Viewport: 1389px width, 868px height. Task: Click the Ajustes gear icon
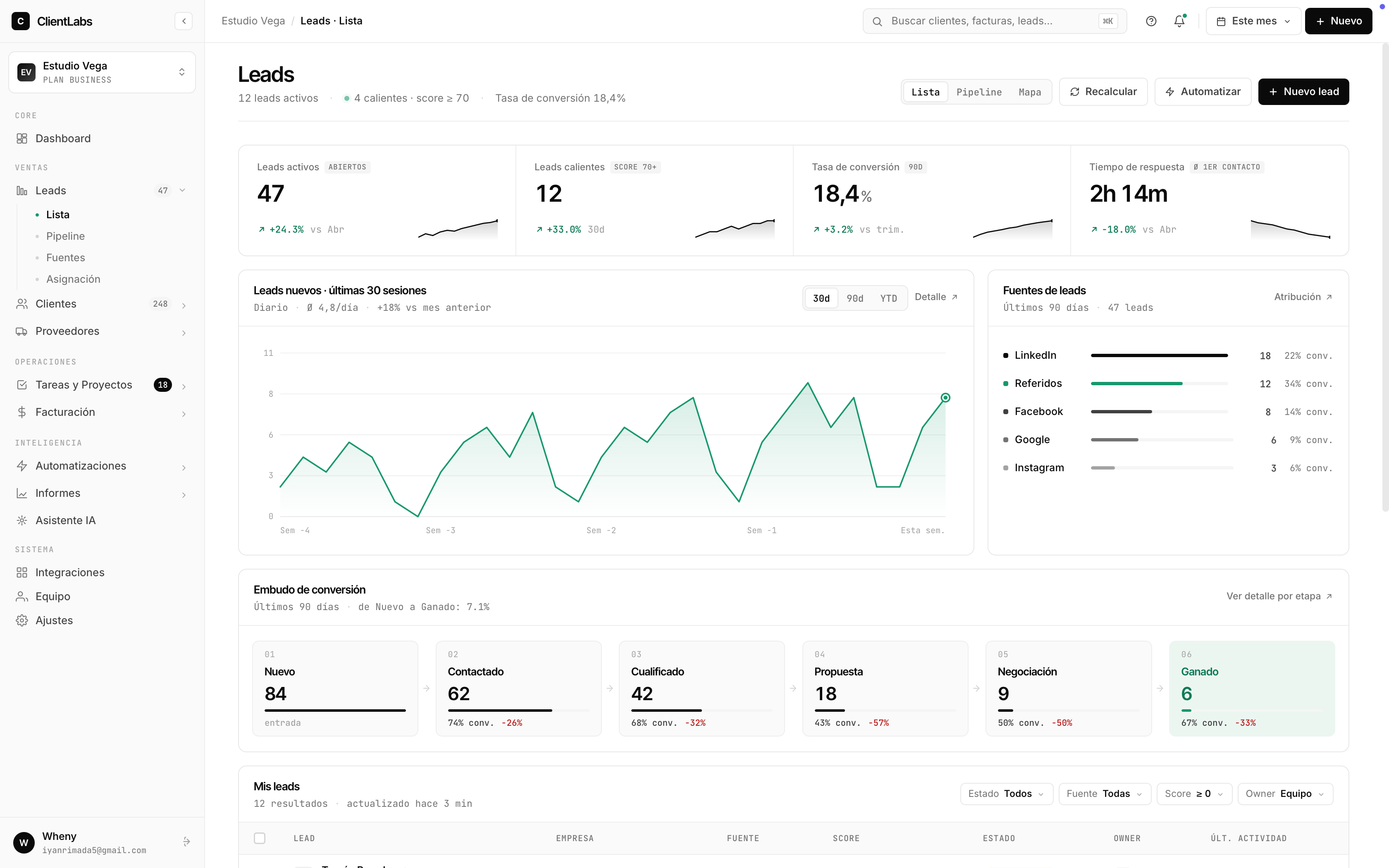click(22, 620)
